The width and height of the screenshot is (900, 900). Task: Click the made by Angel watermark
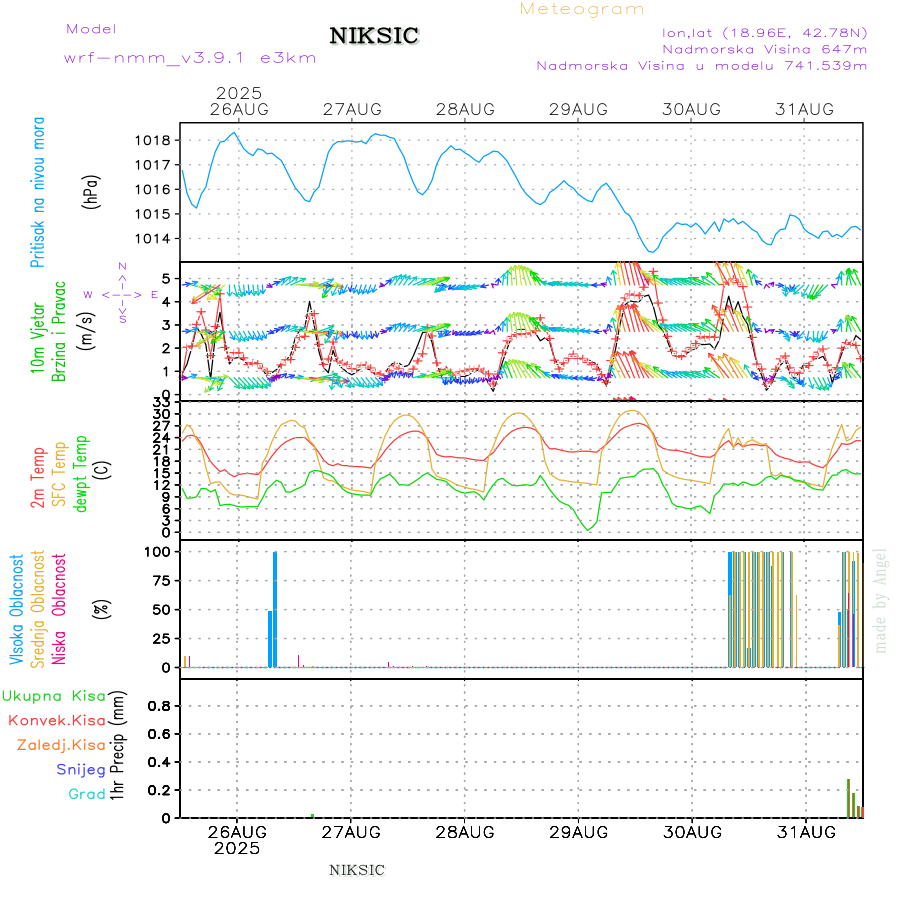point(881,600)
